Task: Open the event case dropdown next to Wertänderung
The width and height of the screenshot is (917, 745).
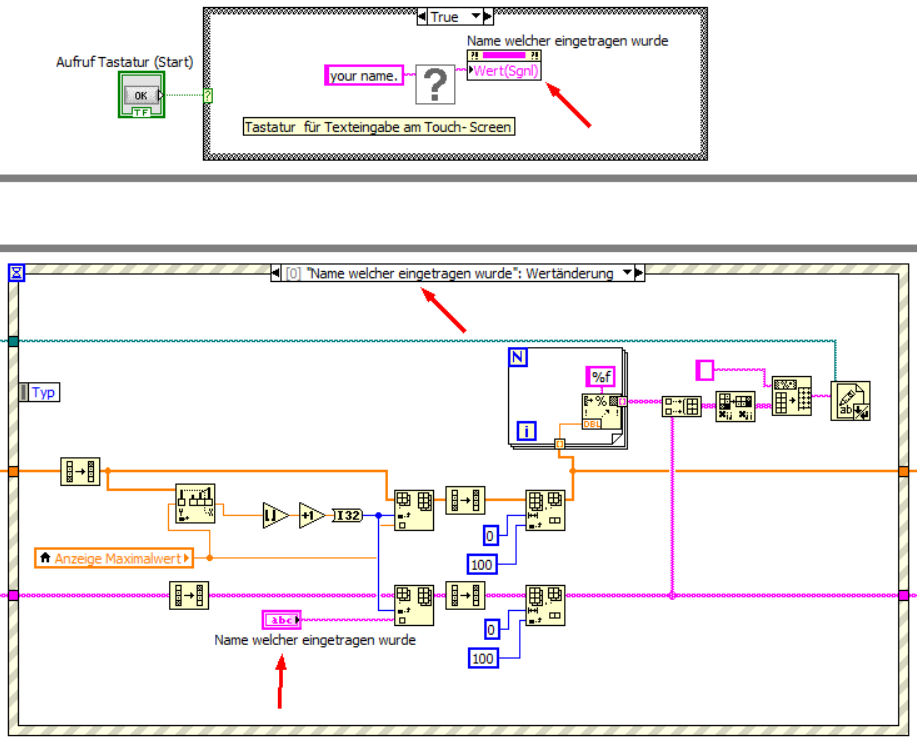Action: pyautogui.click(x=627, y=273)
